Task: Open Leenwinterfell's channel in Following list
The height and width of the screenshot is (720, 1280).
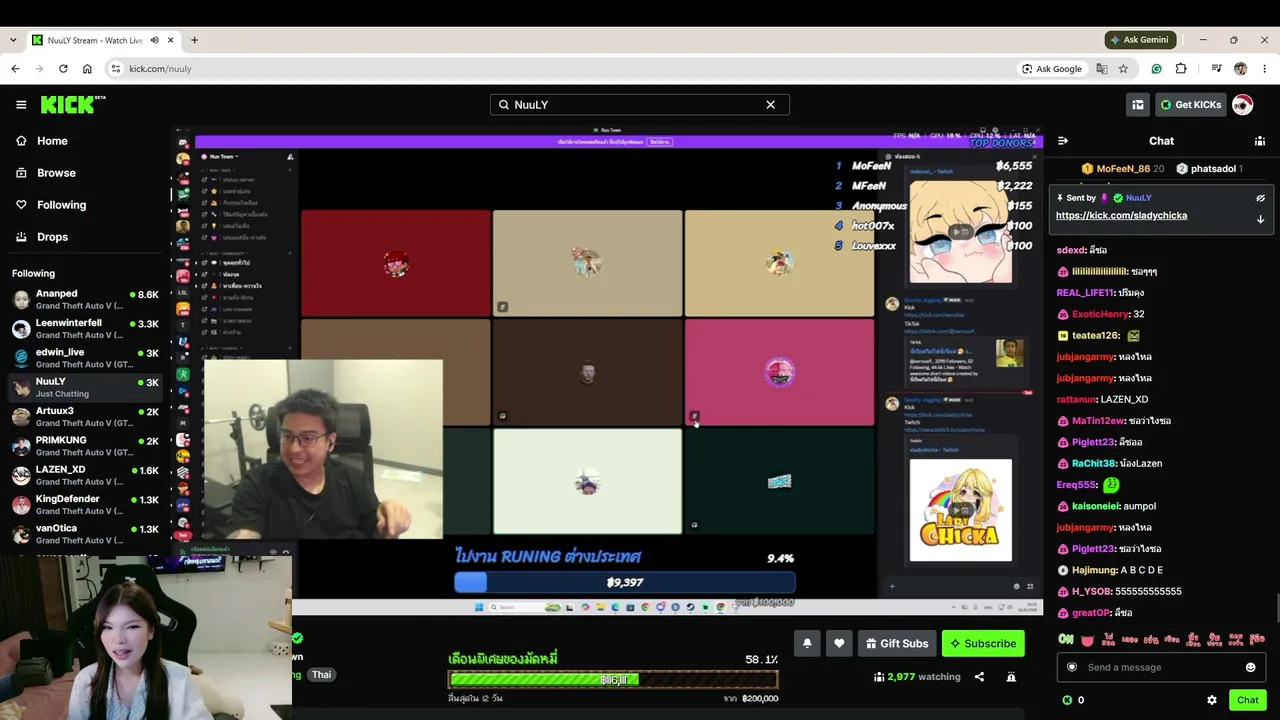Action: (85, 329)
